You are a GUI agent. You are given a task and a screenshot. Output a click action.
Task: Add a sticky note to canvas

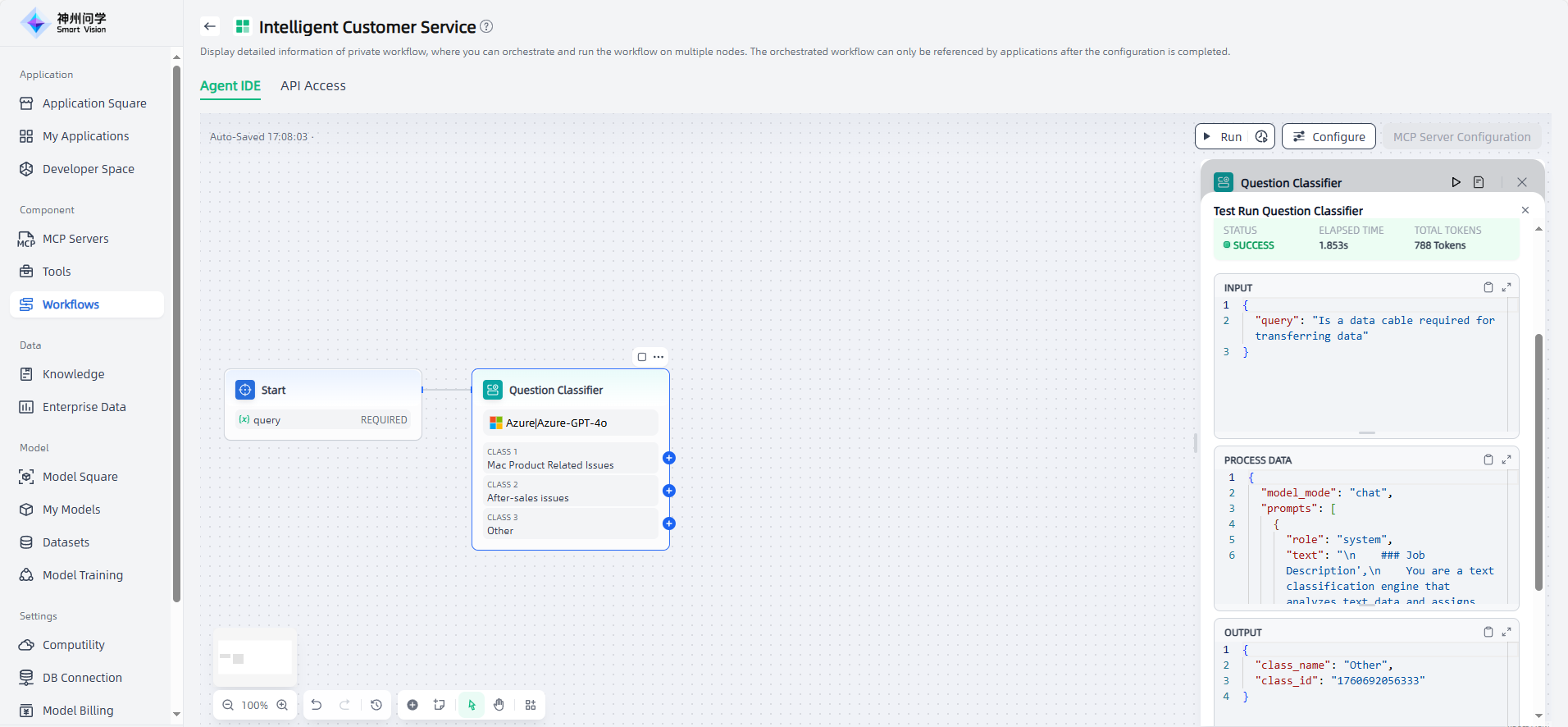coord(440,705)
